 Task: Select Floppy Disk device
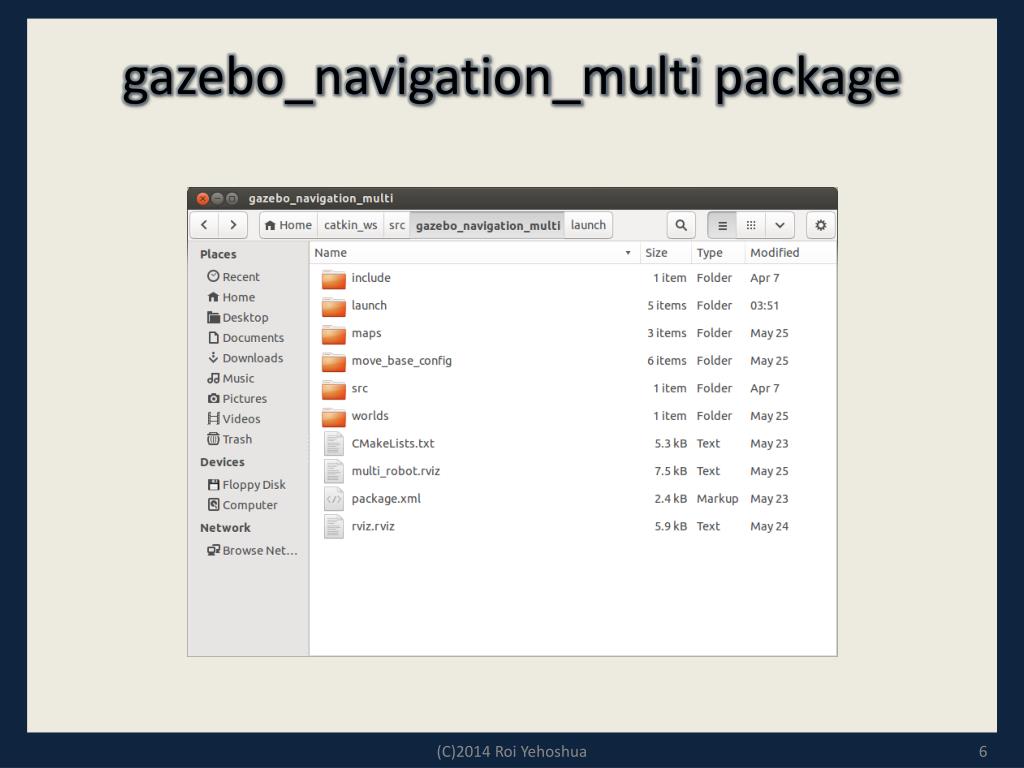click(246, 485)
